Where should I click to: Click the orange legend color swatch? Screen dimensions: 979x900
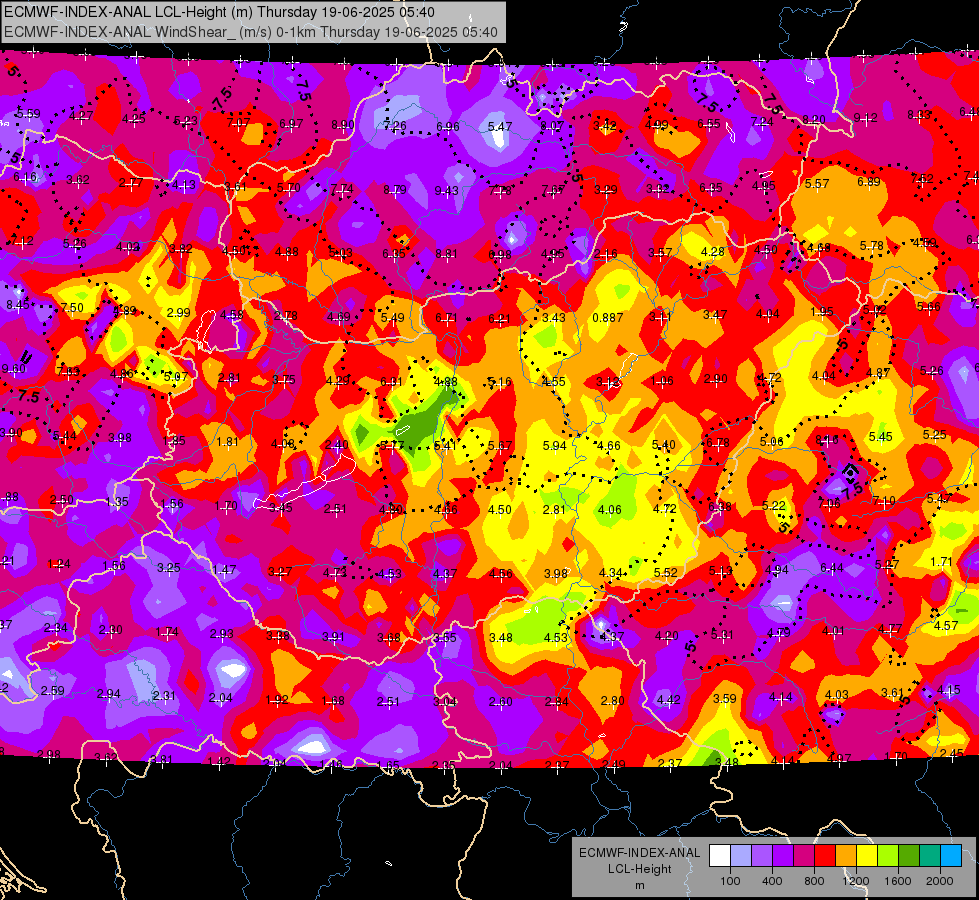(846, 856)
